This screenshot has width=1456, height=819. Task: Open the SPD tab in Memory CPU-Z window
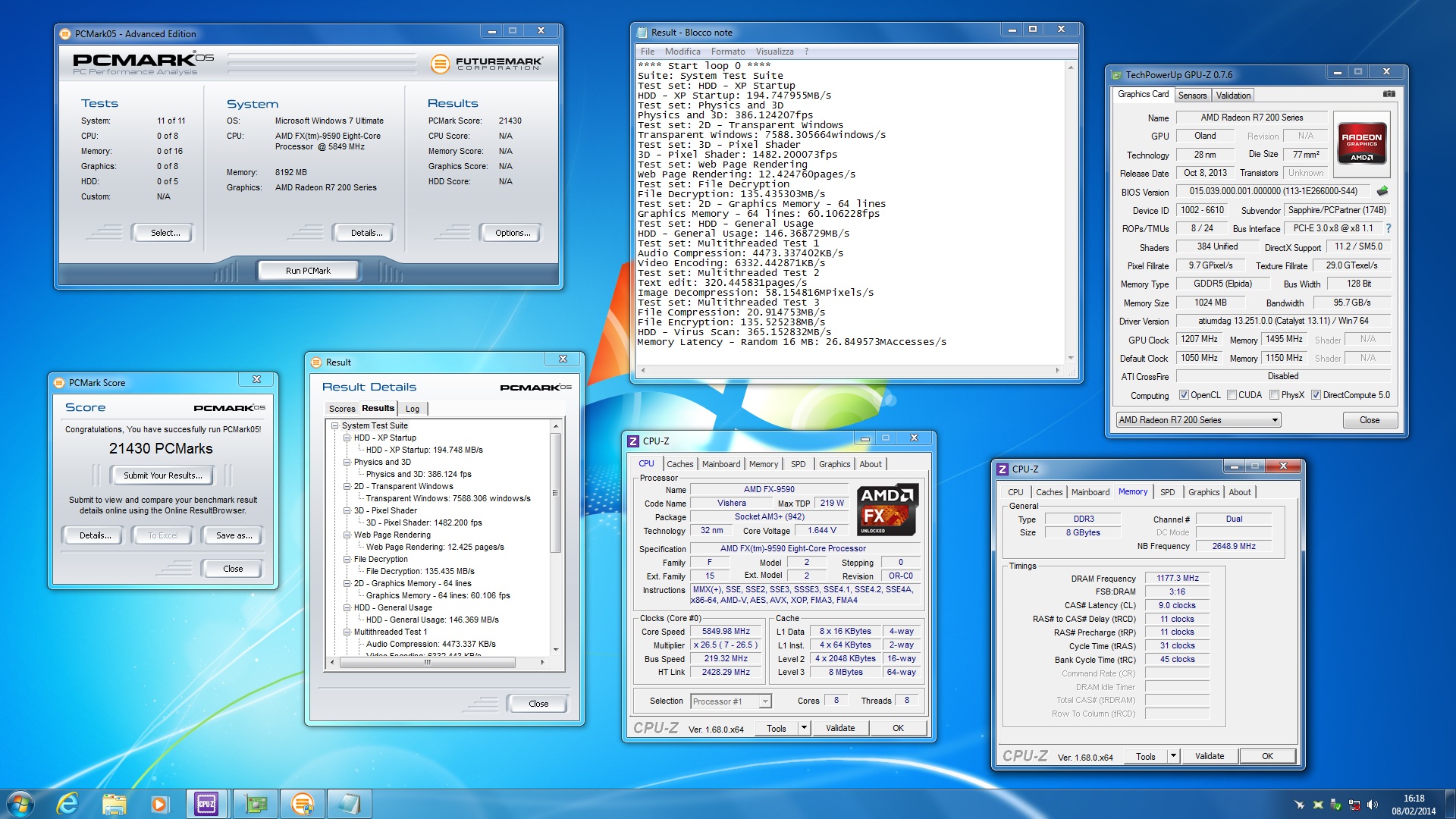[1167, 492]
